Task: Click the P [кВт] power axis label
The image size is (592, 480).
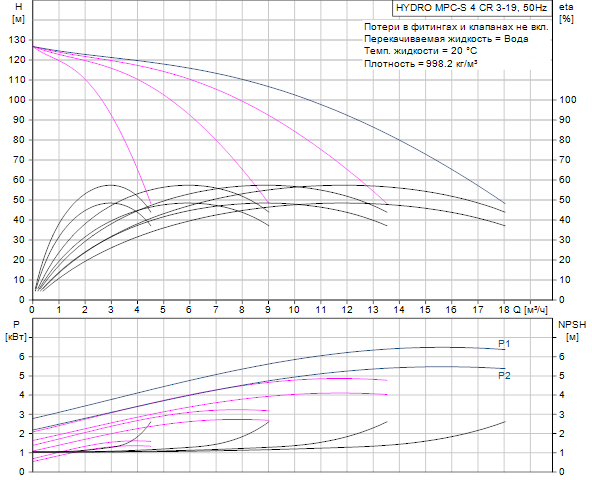Action: coord(16,330)
